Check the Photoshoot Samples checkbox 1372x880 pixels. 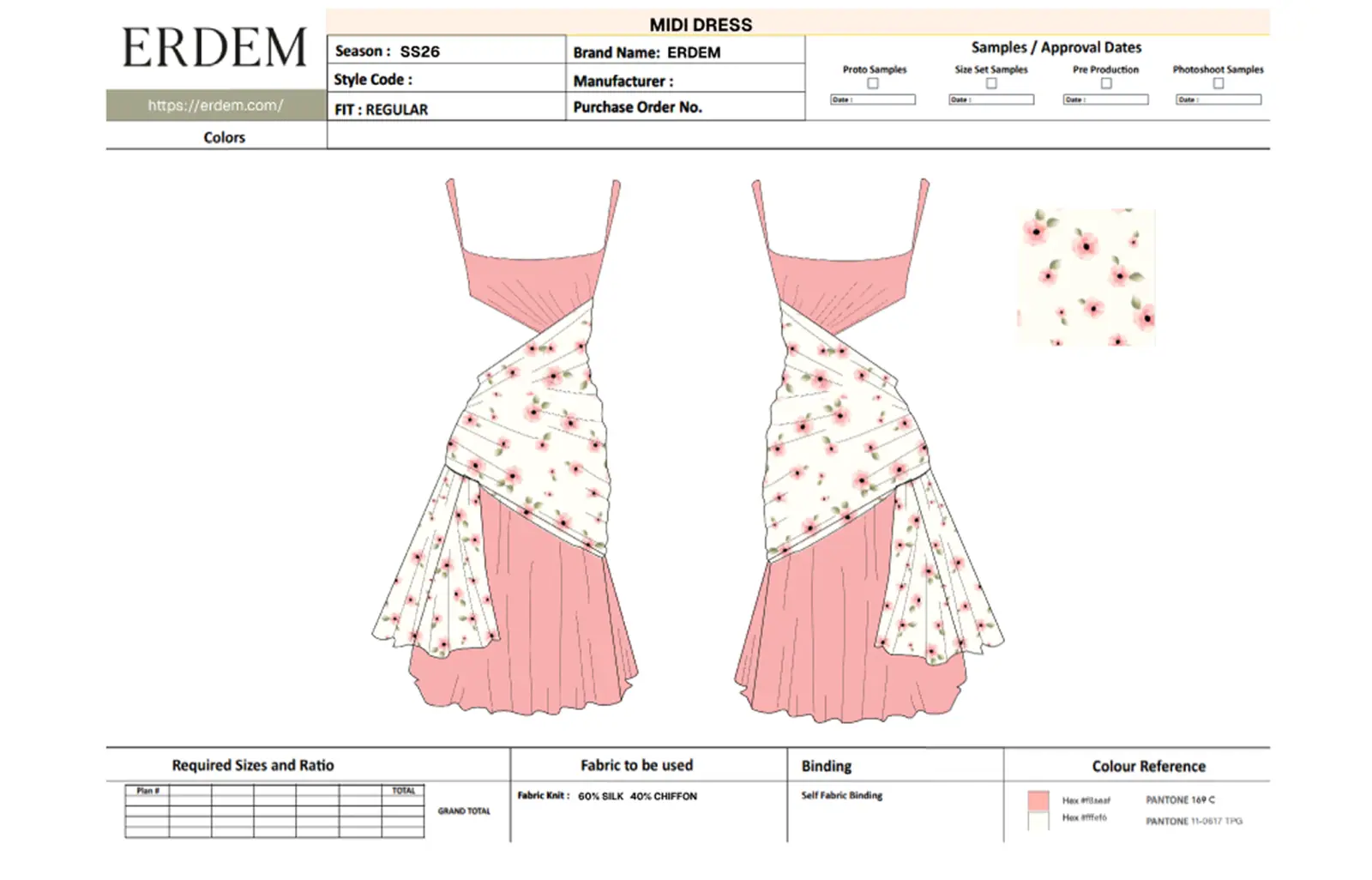tap(1219, 83)
